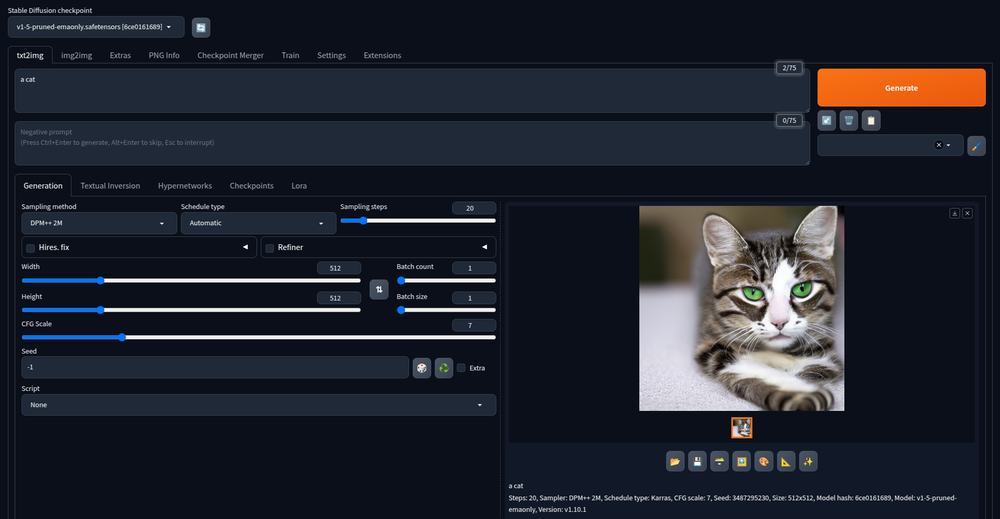The width and height of the screenshot is (1000, 519).
Task: Click the dice random seed icon
Action: coord(422,368)
